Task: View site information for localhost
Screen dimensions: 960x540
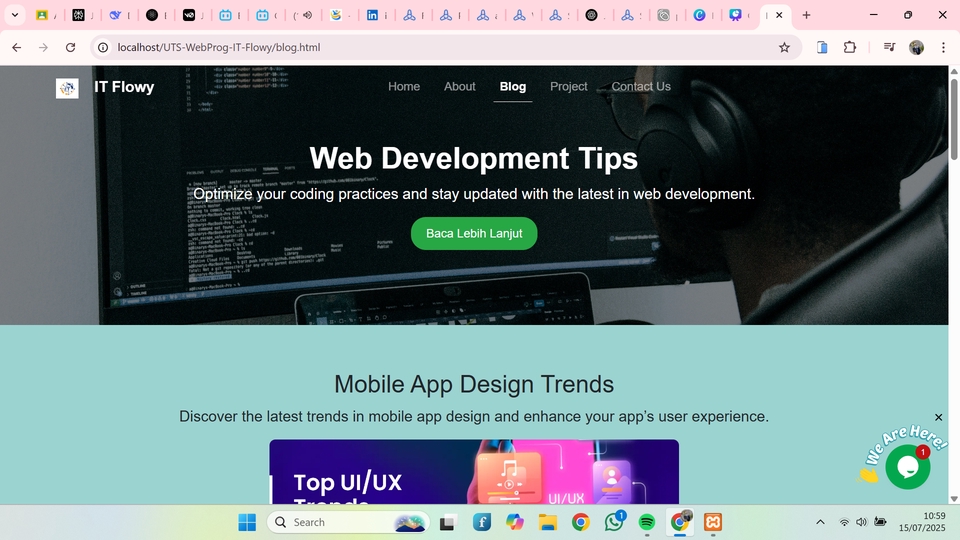Action: (103, 47)
